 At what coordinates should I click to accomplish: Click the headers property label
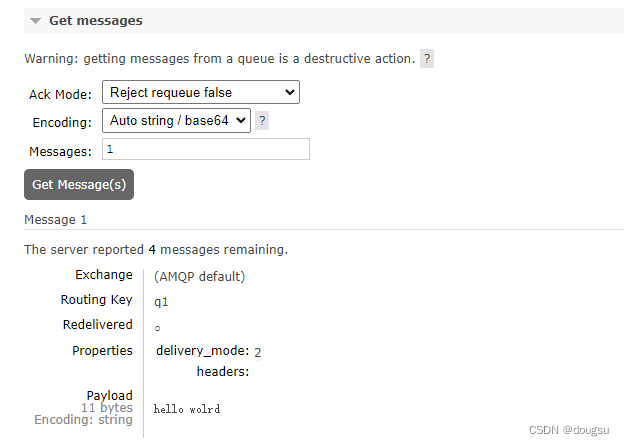[223, 372]
